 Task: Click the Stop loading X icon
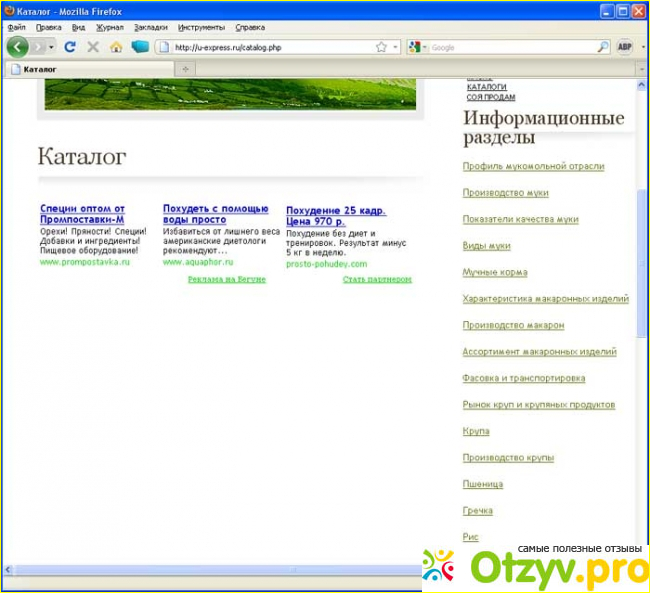point(93,47)
